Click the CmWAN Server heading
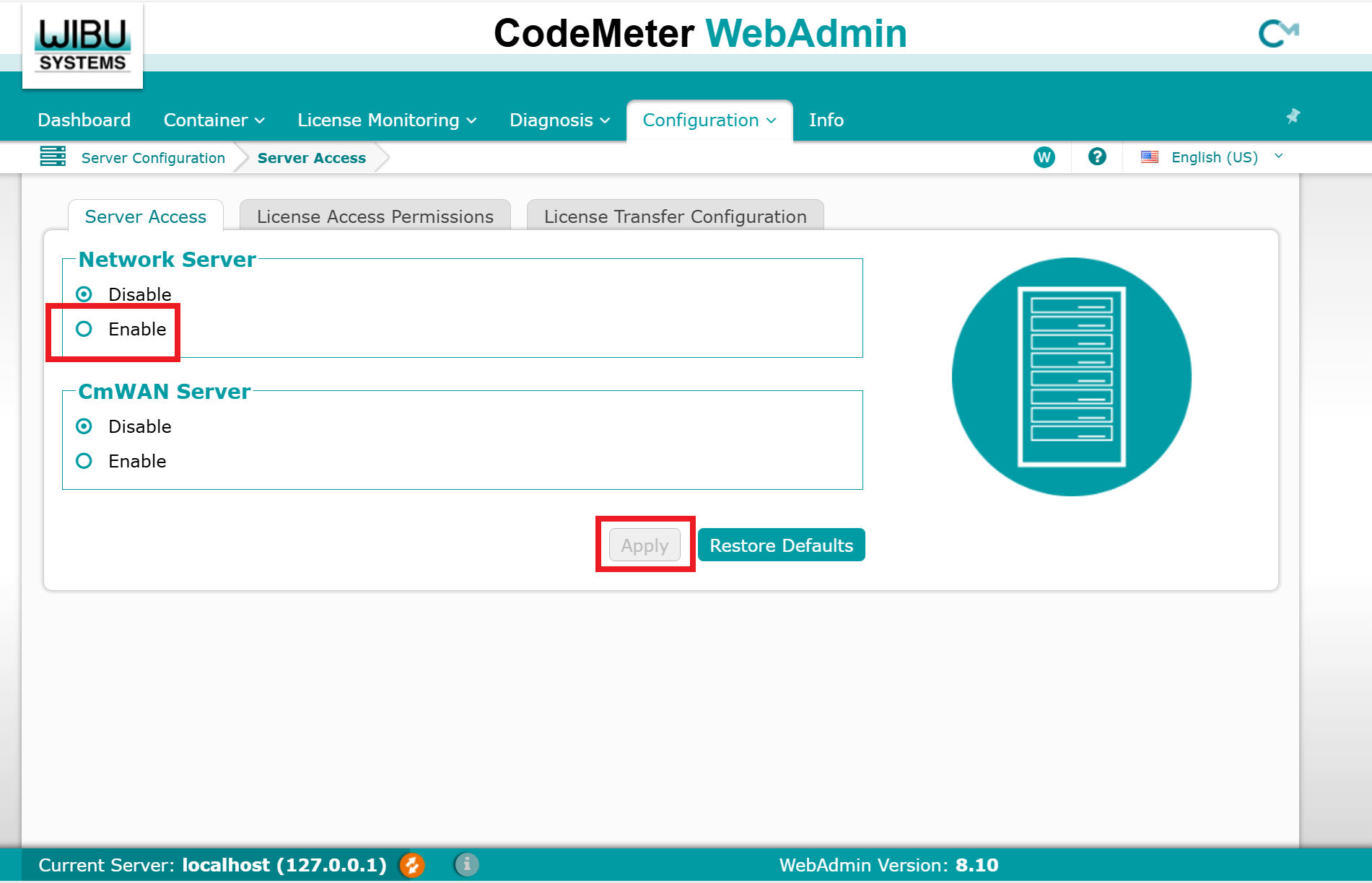 [x=165, y=392]
